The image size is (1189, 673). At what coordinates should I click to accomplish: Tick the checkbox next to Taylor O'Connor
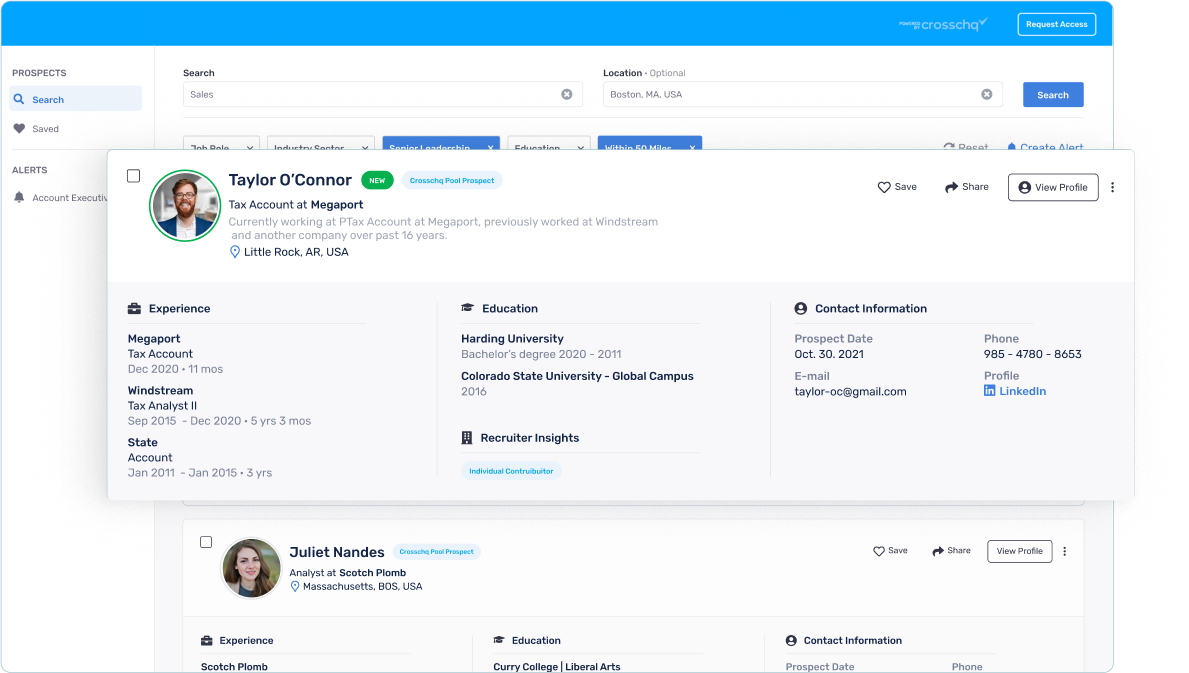(x=134, y=176)
